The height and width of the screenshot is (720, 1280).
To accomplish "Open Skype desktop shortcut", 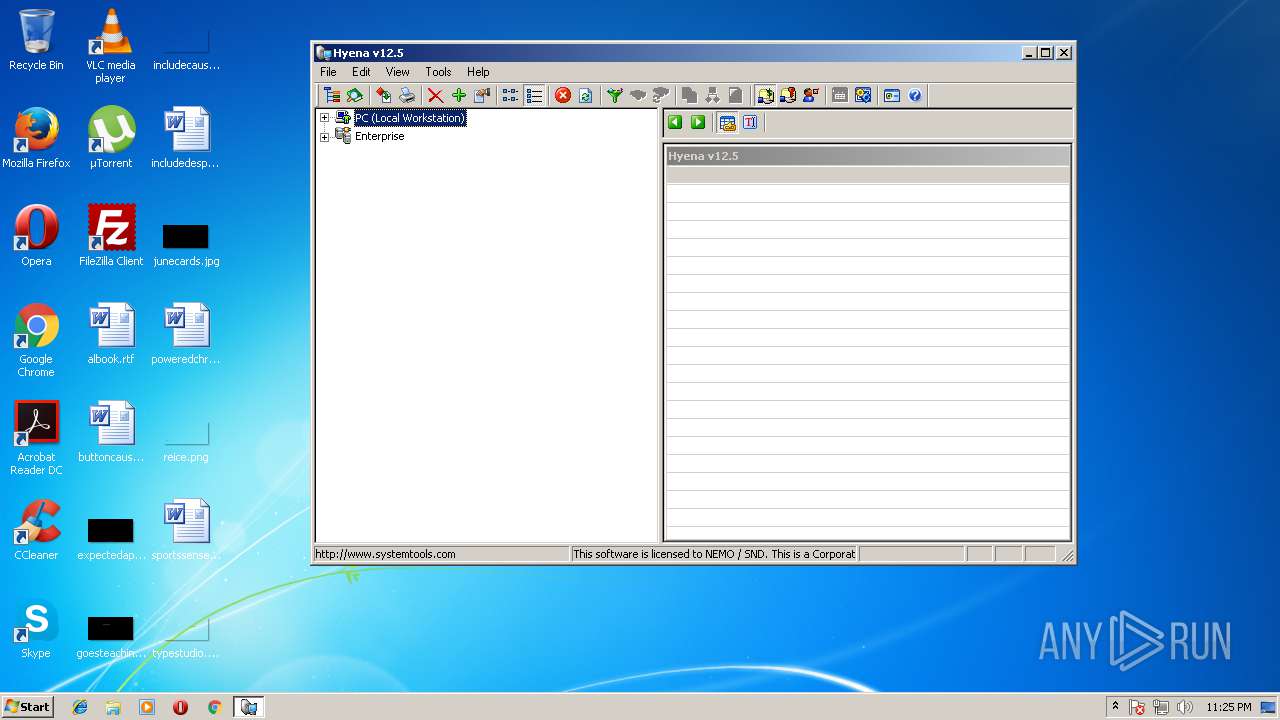I will click(x=36, y=628).
